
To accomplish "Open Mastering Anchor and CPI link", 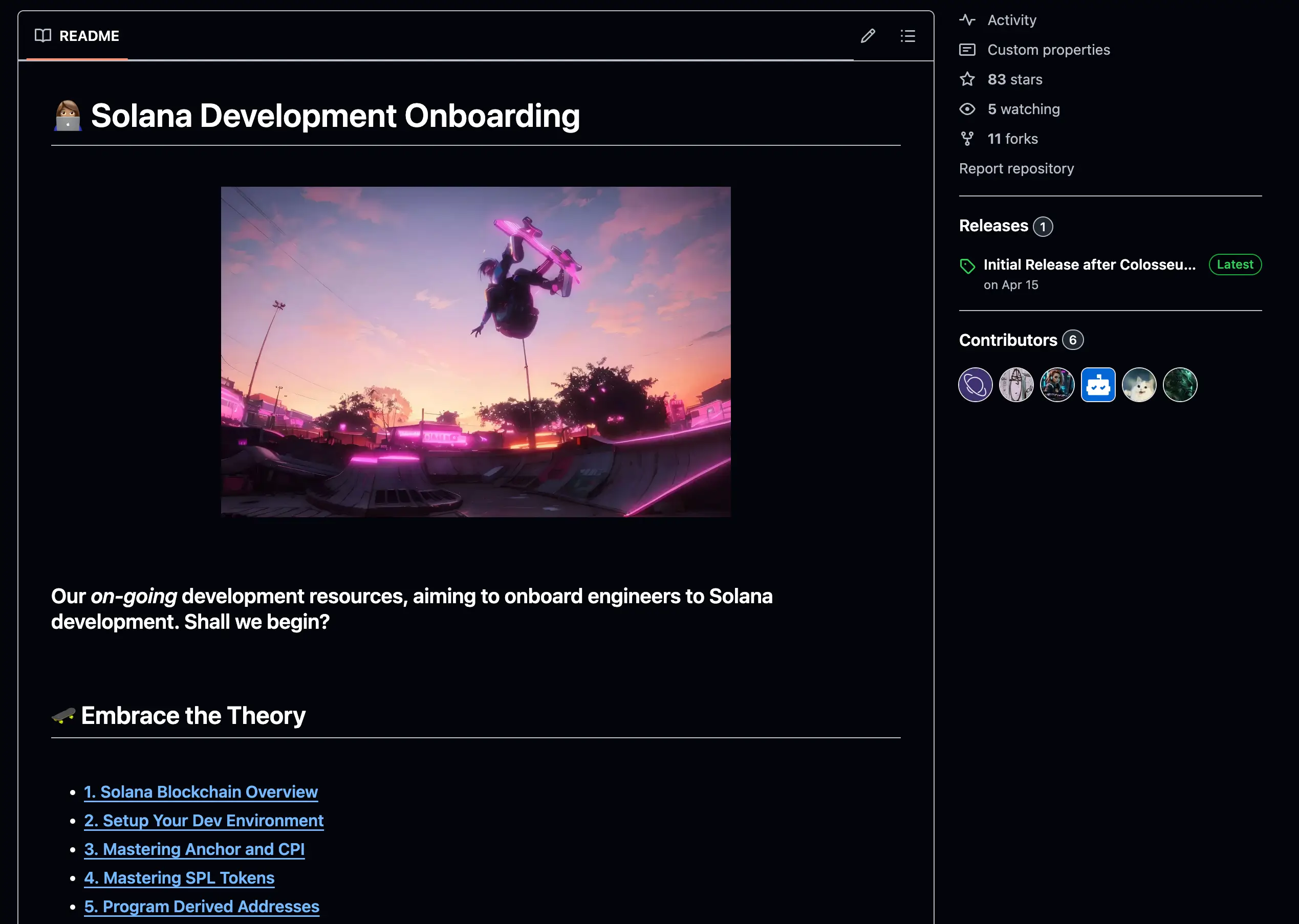I will click(194, 849).
